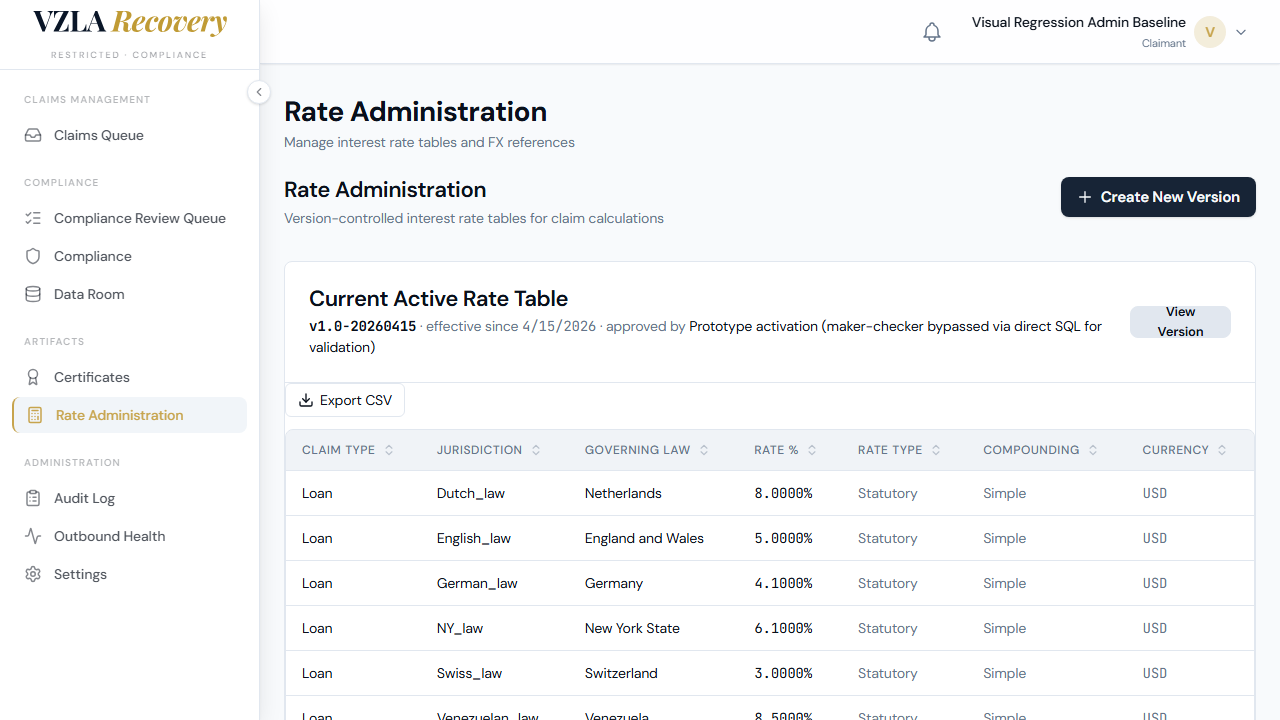Viewport: 1280px width, 720px height.
Task: Sort by the Rate Type column
Action: click(x=900, y=450)
